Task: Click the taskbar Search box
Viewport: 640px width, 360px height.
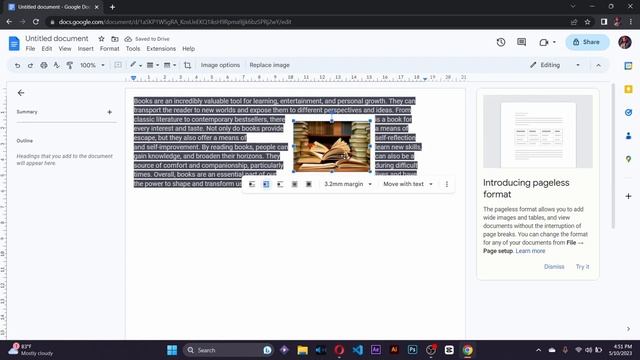Action: pos(228,350)
